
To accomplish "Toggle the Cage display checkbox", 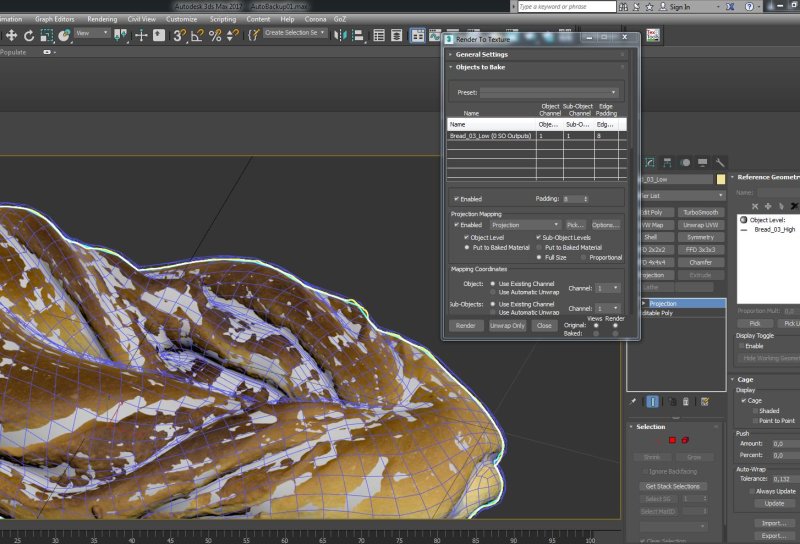I will [744, 400].
